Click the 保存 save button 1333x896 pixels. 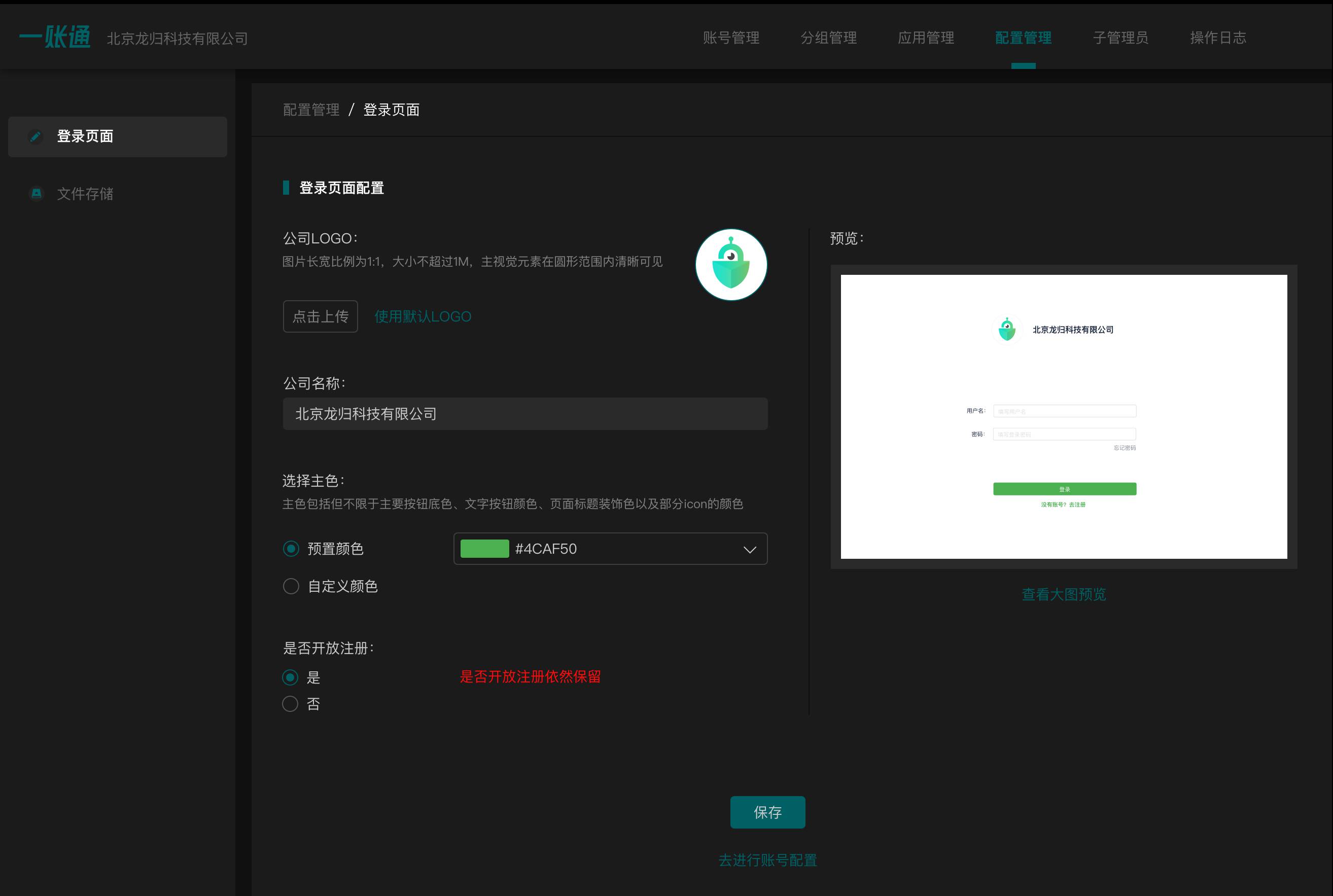767,811
